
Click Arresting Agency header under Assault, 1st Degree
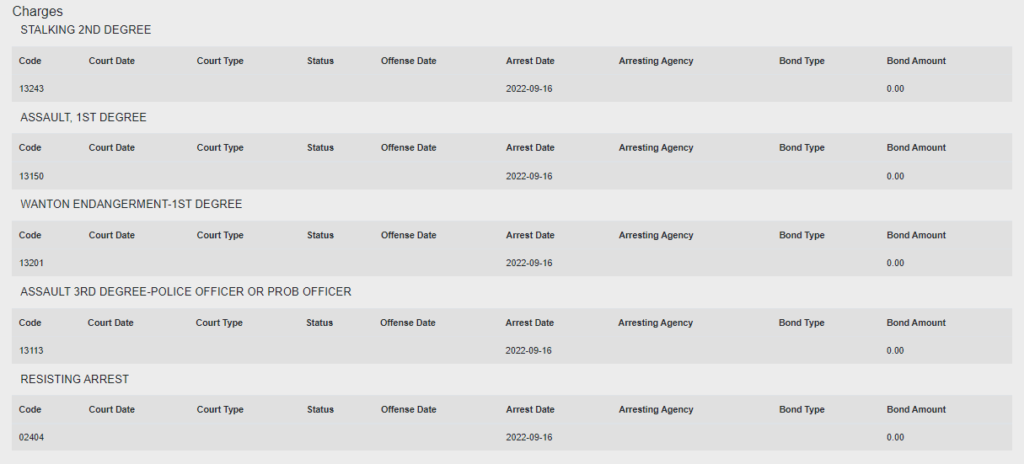[656, 148]
